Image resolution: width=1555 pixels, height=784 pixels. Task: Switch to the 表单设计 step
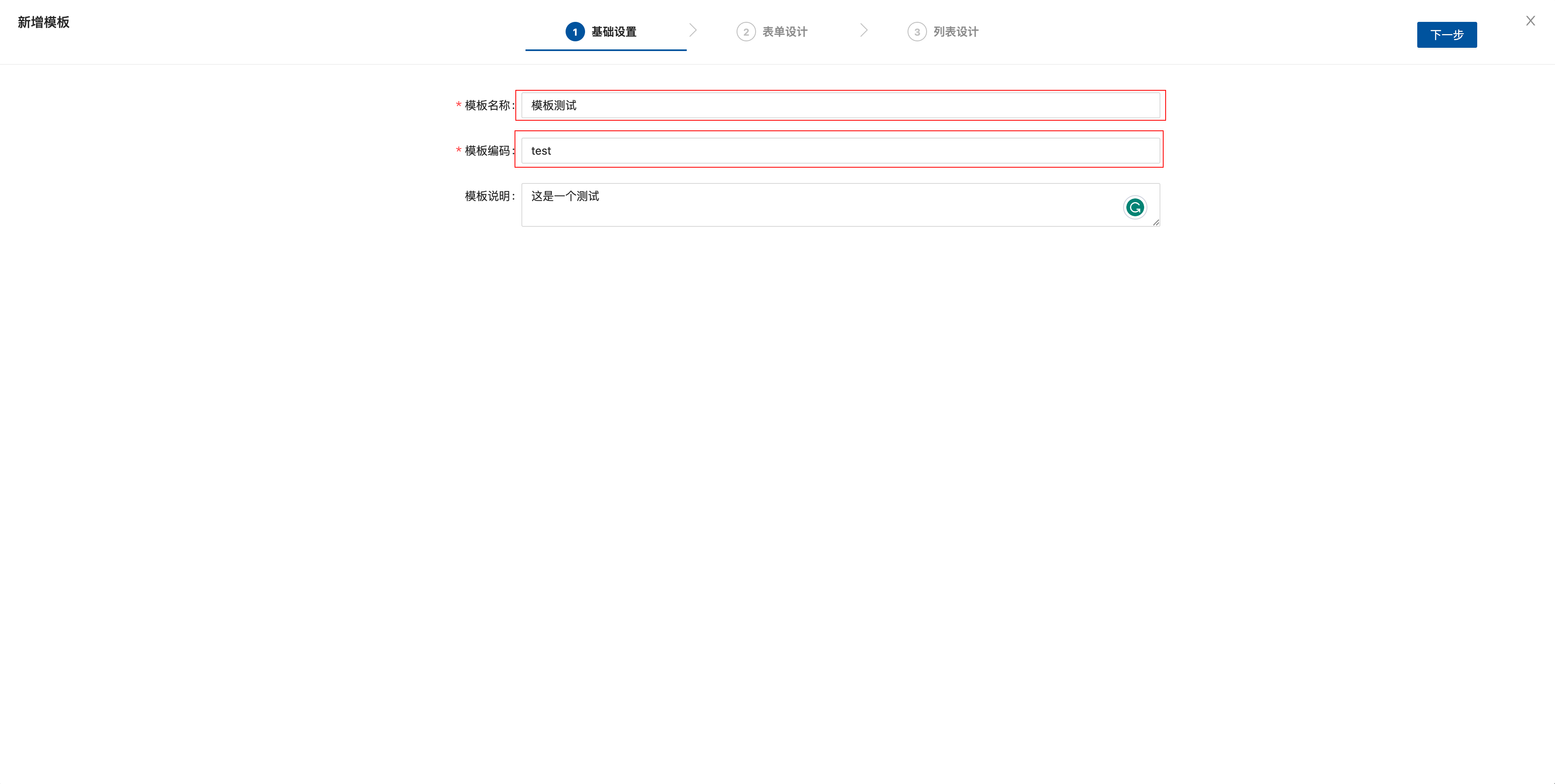pos(785,31)
